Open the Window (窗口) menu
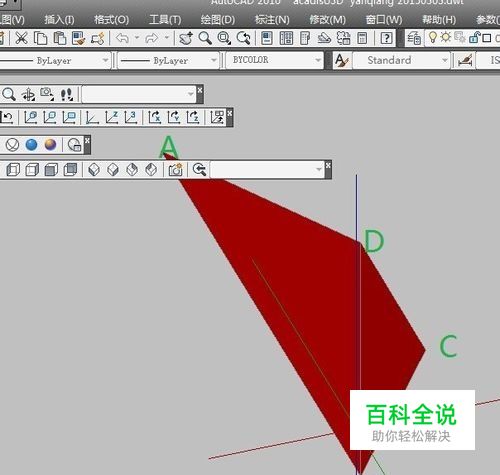Image resolution: width=500 pixels, height=475 pixels. point(384,20)
